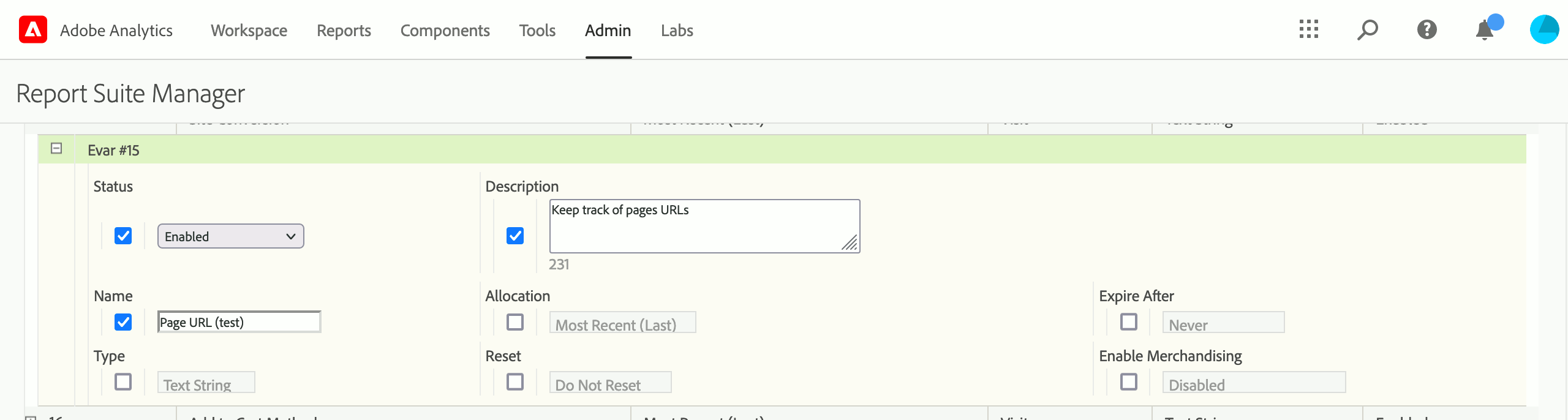Open the Enabled status dropdown
Viewport: 1568px width, 420px height.
230,236
